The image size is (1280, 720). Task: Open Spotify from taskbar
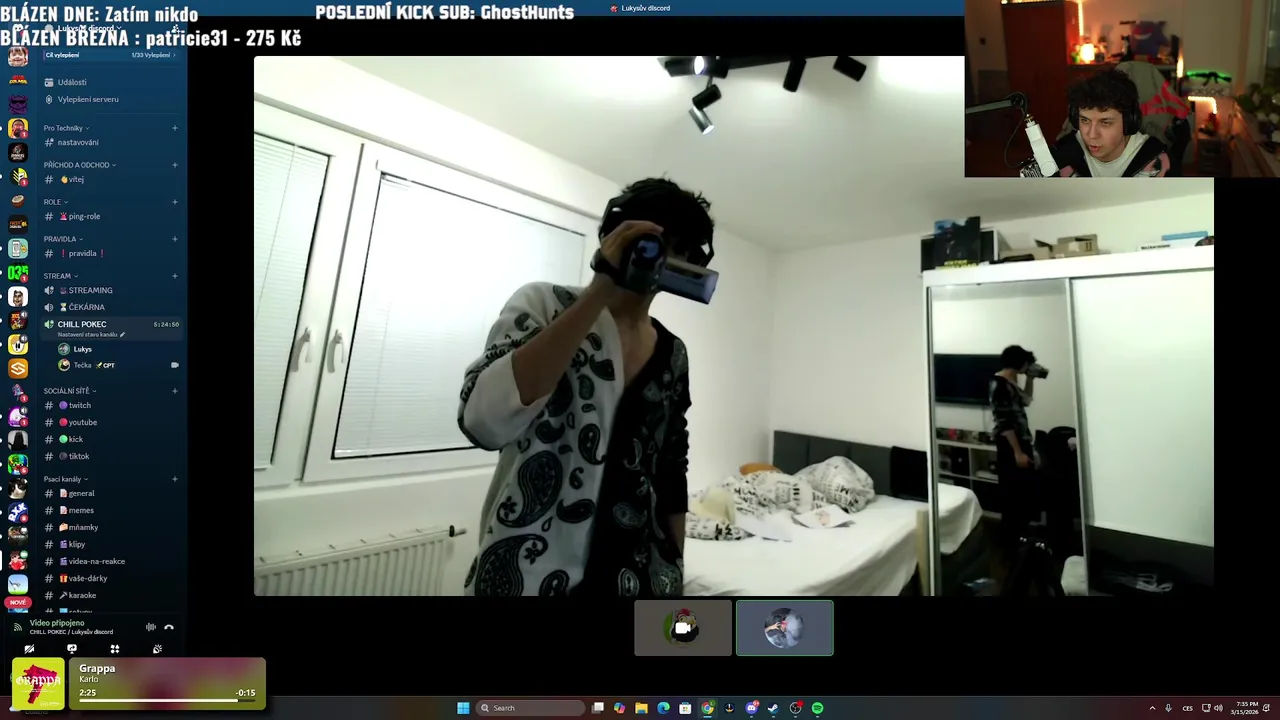coord(817,708)
